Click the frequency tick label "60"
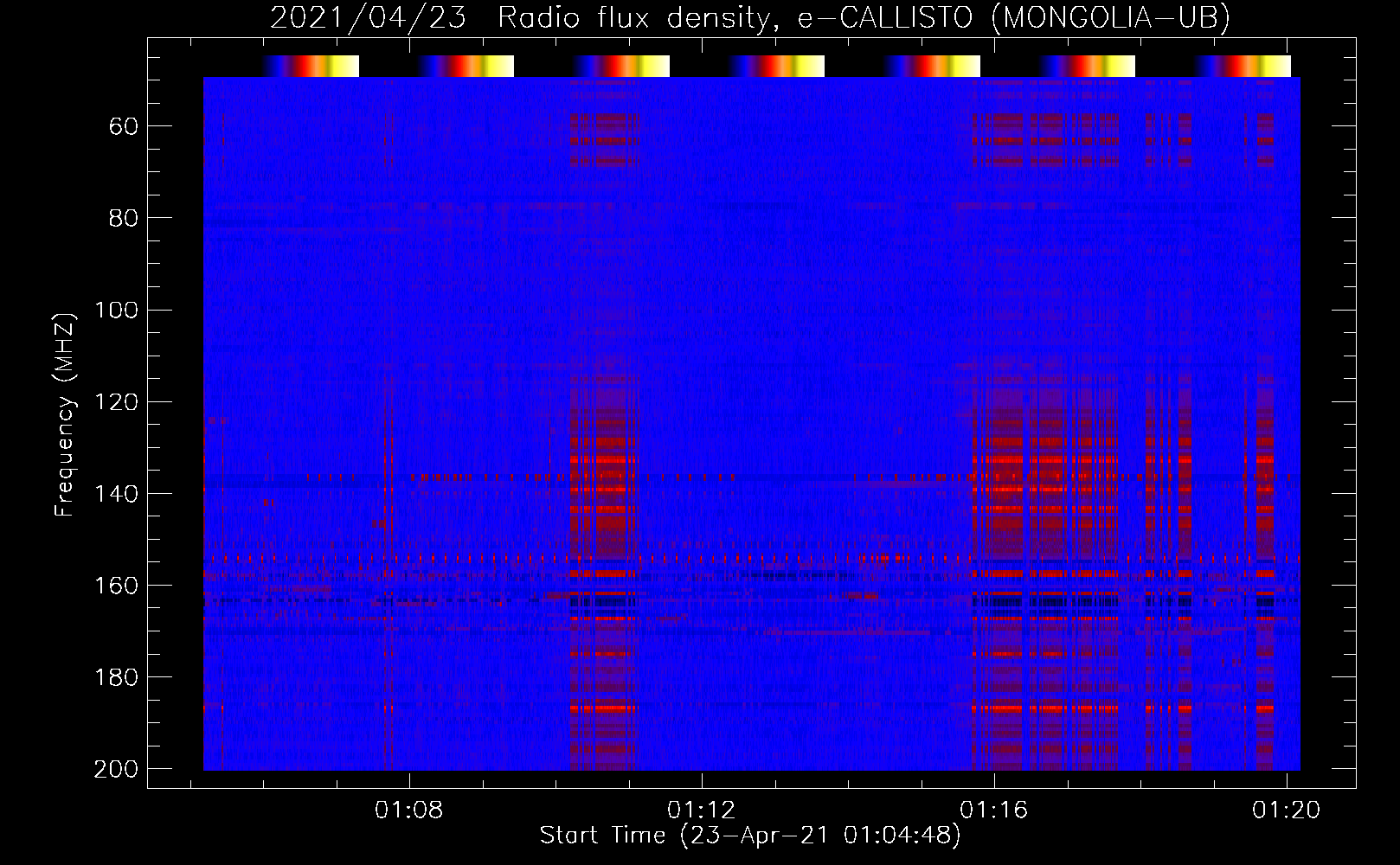 [124, 126]
